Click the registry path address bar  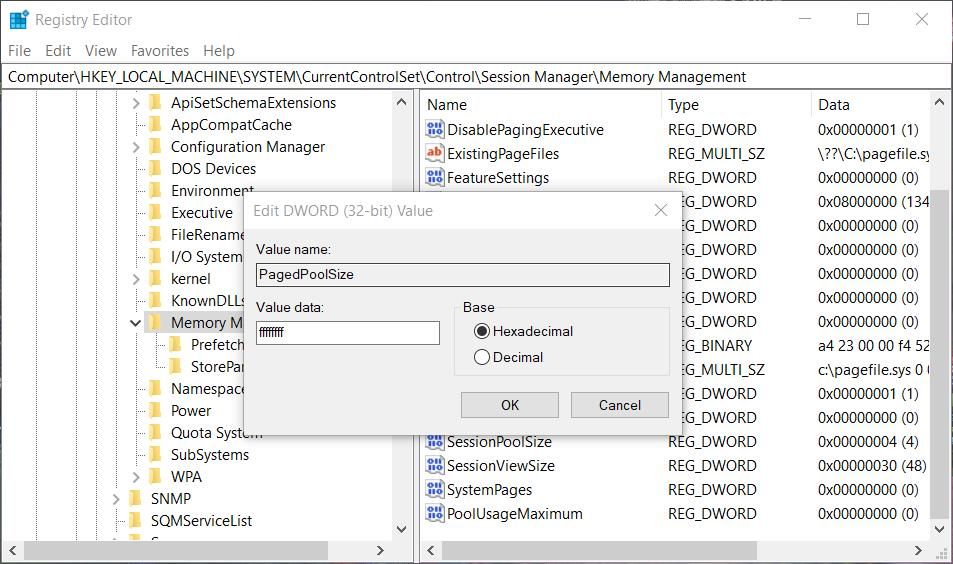(476, 77)
